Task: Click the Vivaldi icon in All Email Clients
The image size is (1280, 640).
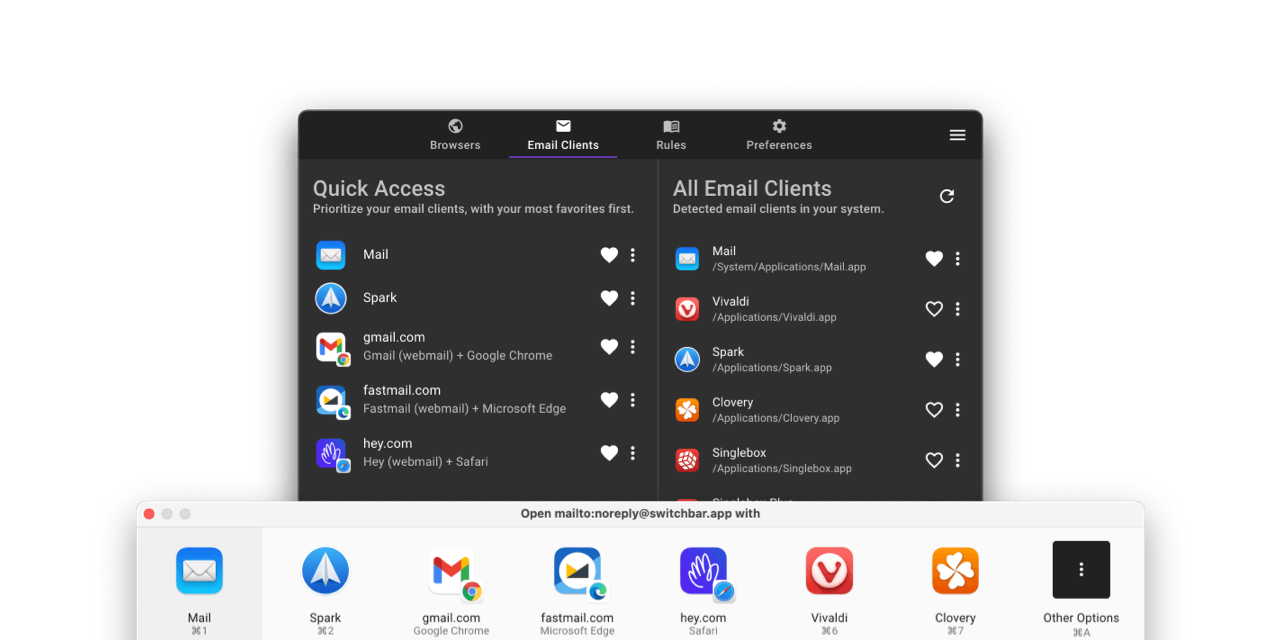Action: pyautogui.click(x=687, y=309)
